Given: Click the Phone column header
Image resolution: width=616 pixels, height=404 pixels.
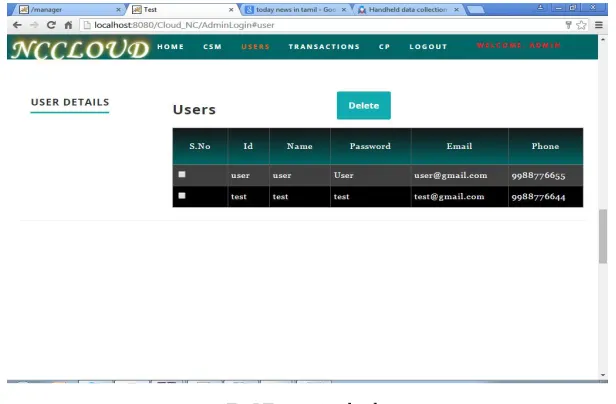Looking at the screenshot, I should (545, 146).
